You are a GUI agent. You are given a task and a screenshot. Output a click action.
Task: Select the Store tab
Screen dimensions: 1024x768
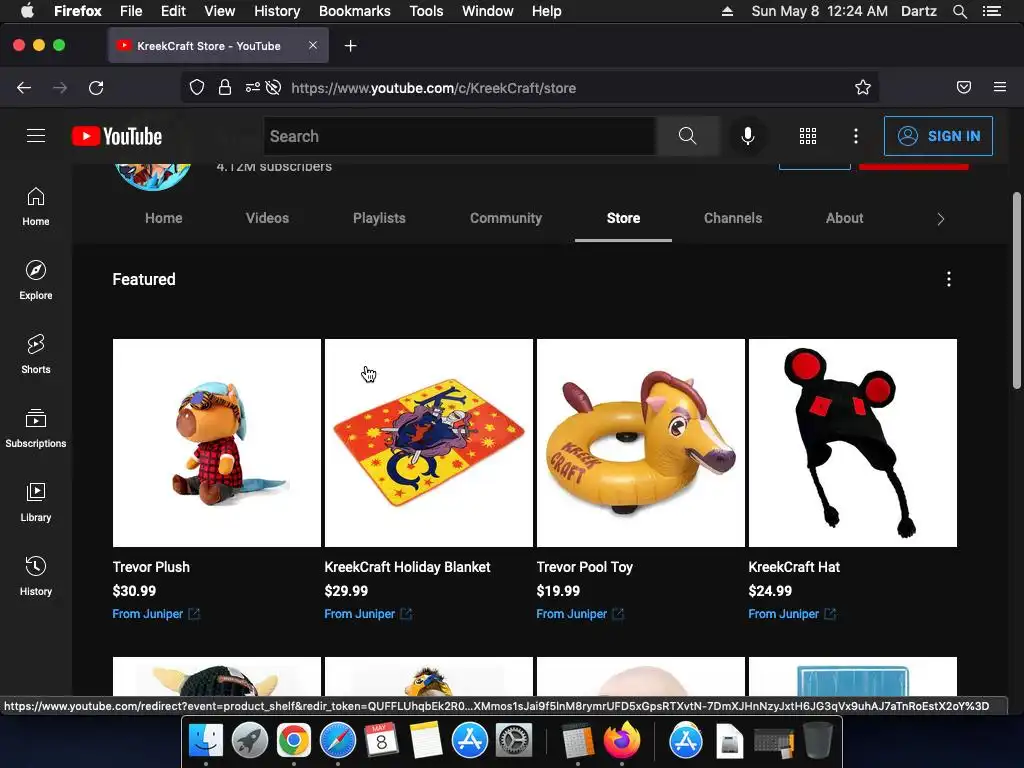(x=623, y=218)
